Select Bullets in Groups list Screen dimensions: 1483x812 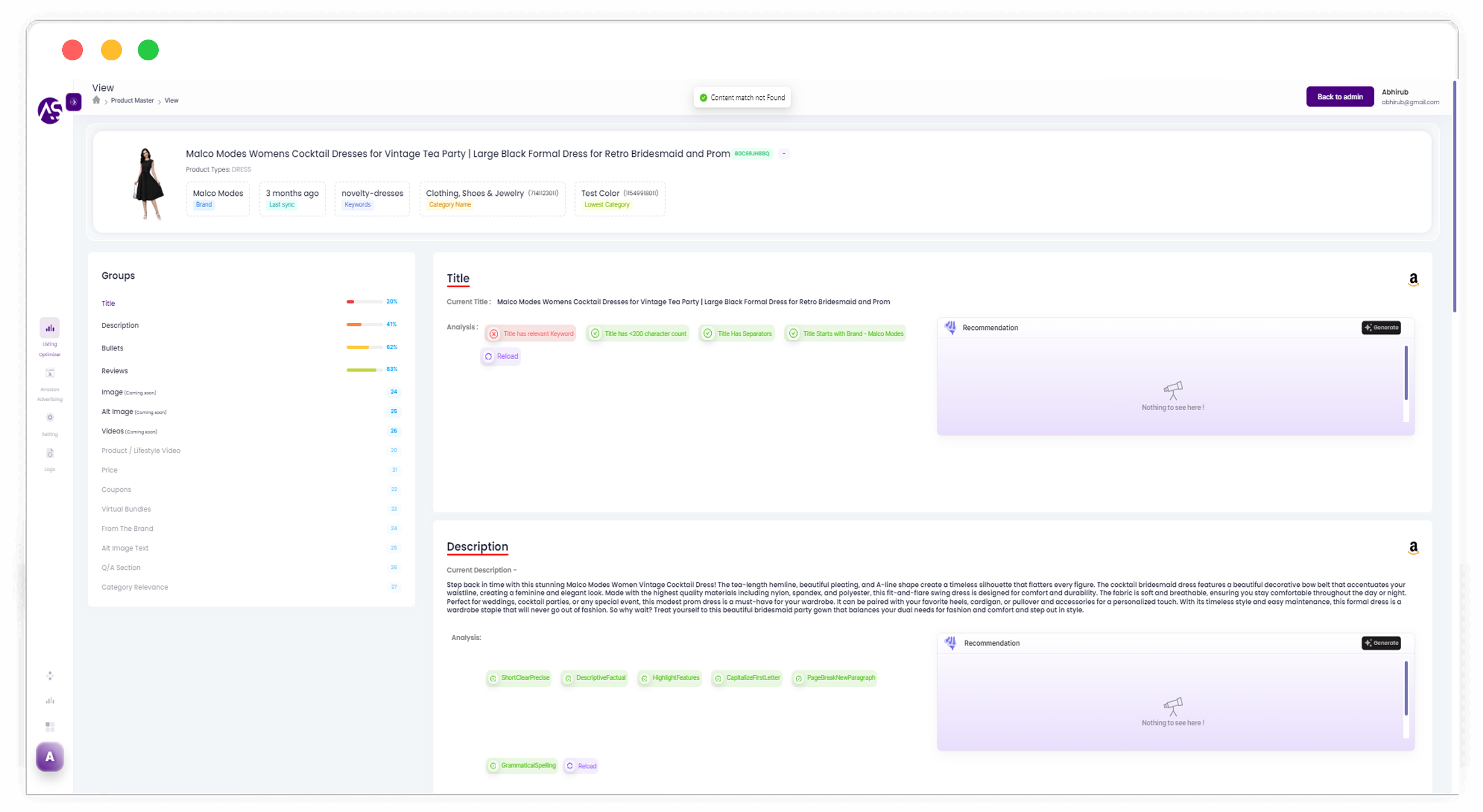(112, 348)
